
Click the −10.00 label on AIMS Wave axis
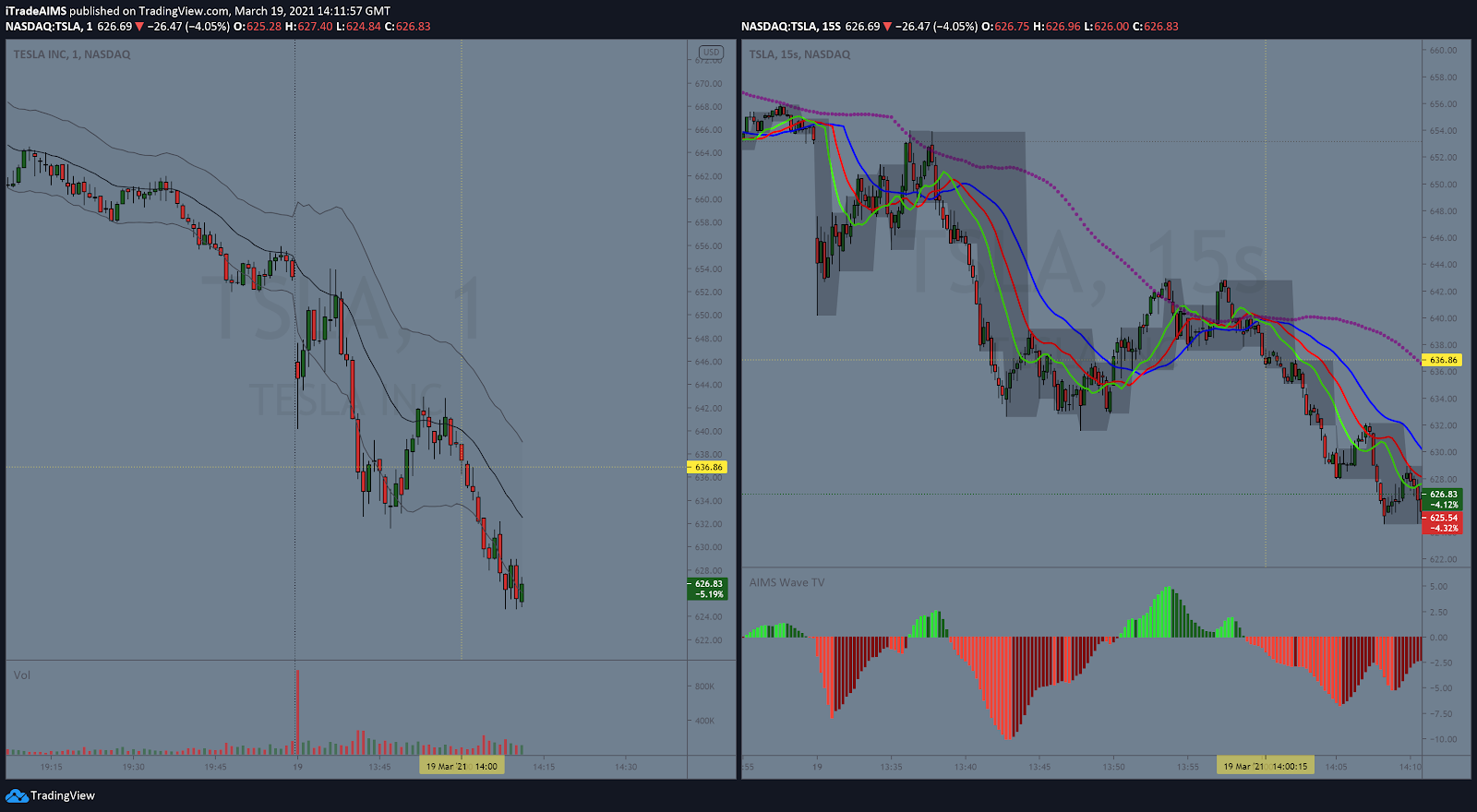pyautogui.click(x=1442, y=739)
